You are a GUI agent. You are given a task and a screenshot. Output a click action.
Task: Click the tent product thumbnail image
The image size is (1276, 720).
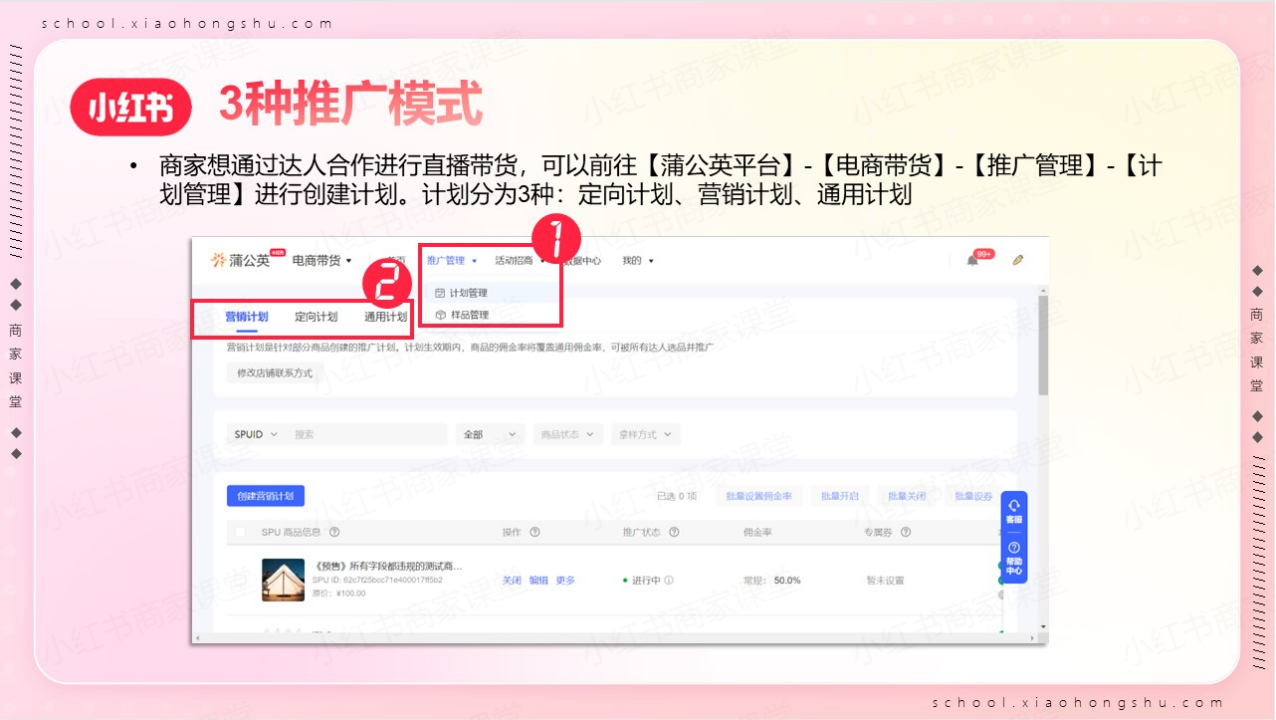283,579
